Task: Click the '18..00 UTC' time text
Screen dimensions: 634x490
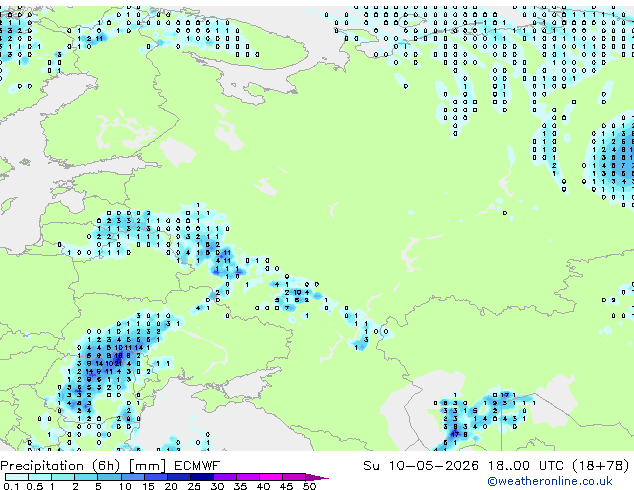Action: [526, 465]
